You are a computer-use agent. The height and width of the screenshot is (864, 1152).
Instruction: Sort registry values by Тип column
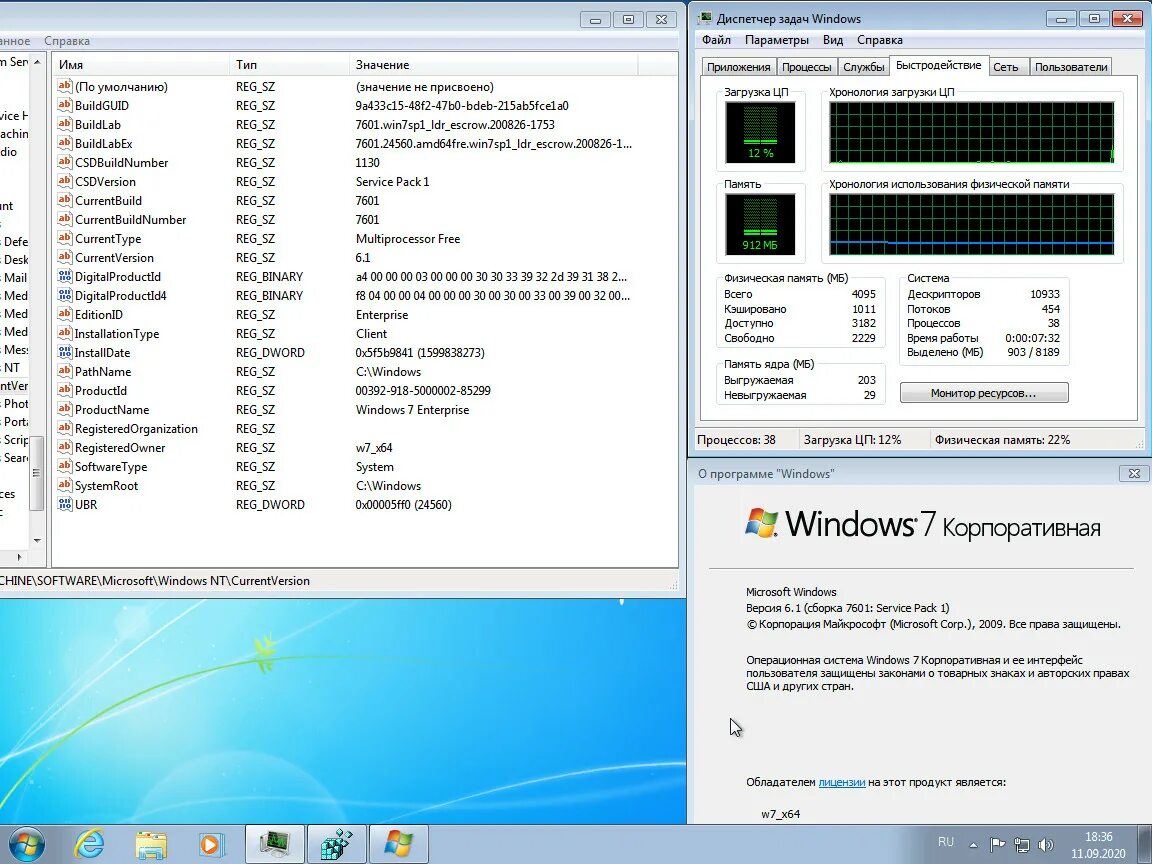(289, 65)
